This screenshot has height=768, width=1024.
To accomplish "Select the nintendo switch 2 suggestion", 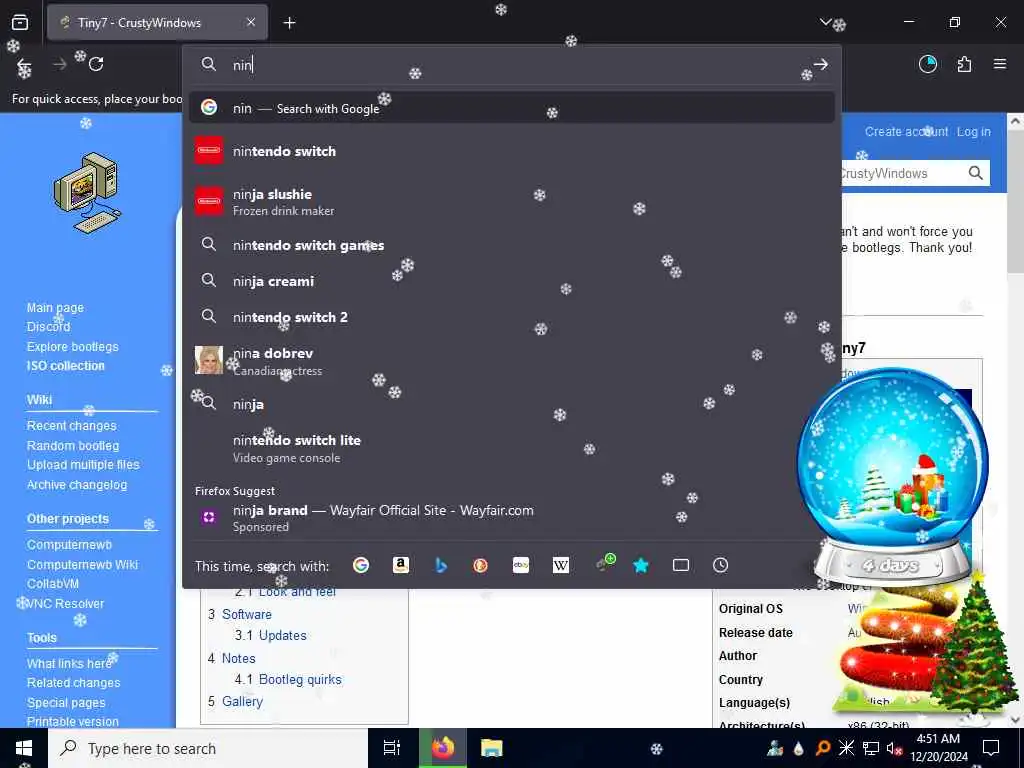I will tap(512, 317).
